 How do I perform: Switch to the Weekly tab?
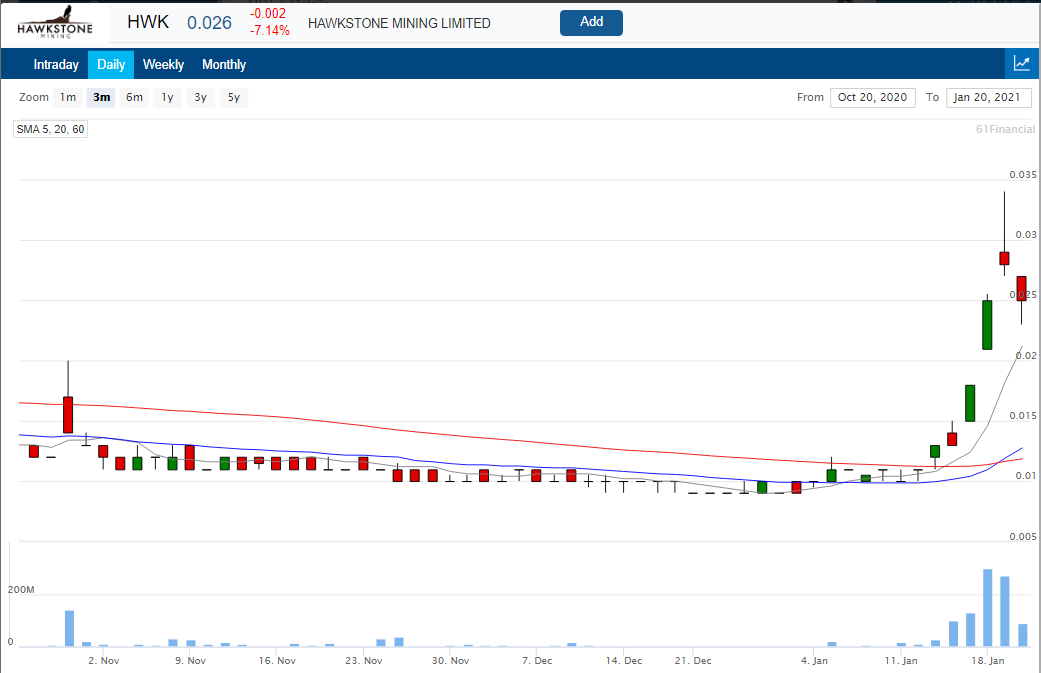[163, 64]
